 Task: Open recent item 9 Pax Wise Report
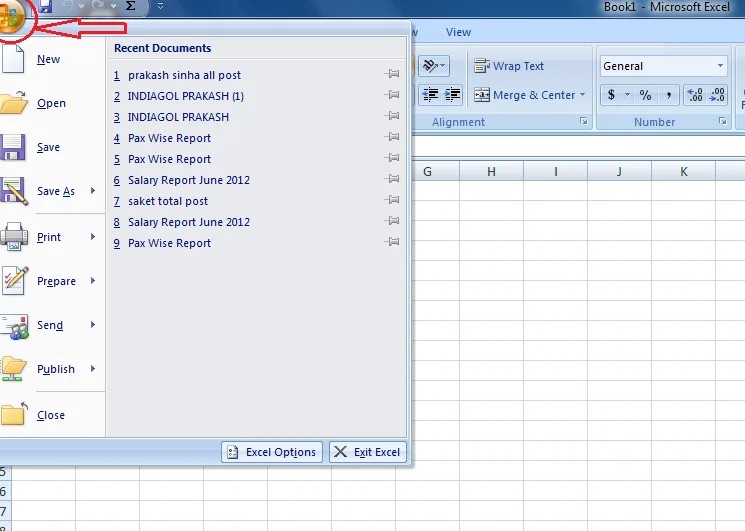click(169, 243)
